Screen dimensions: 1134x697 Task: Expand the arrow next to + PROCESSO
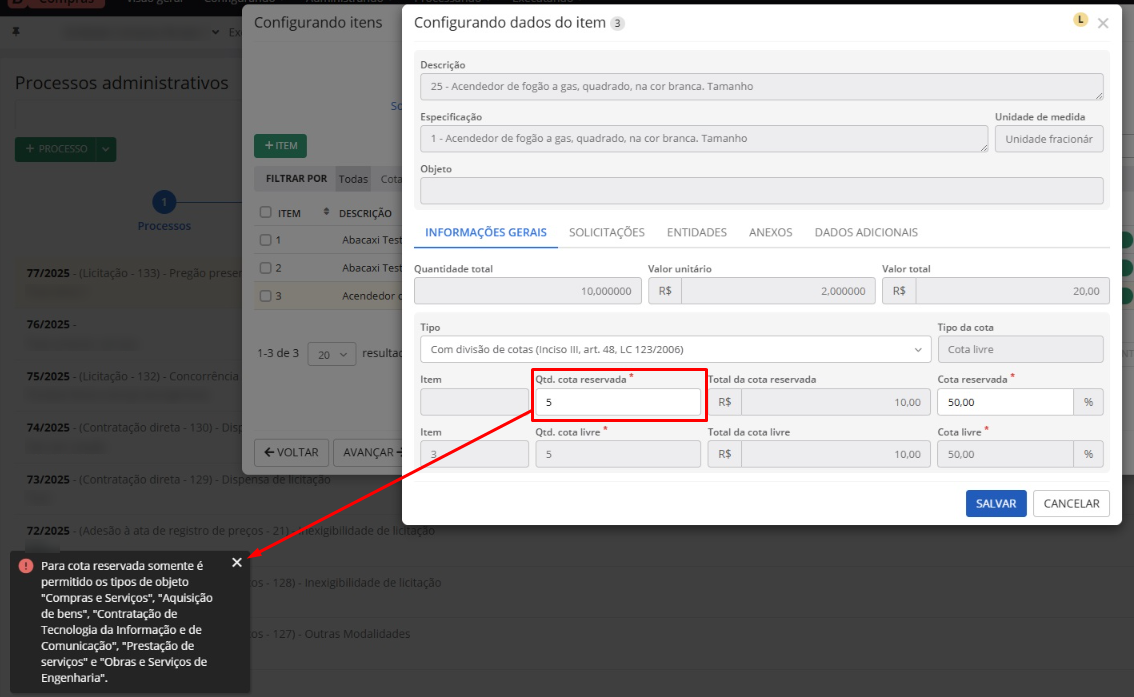(x=106, y=149)
